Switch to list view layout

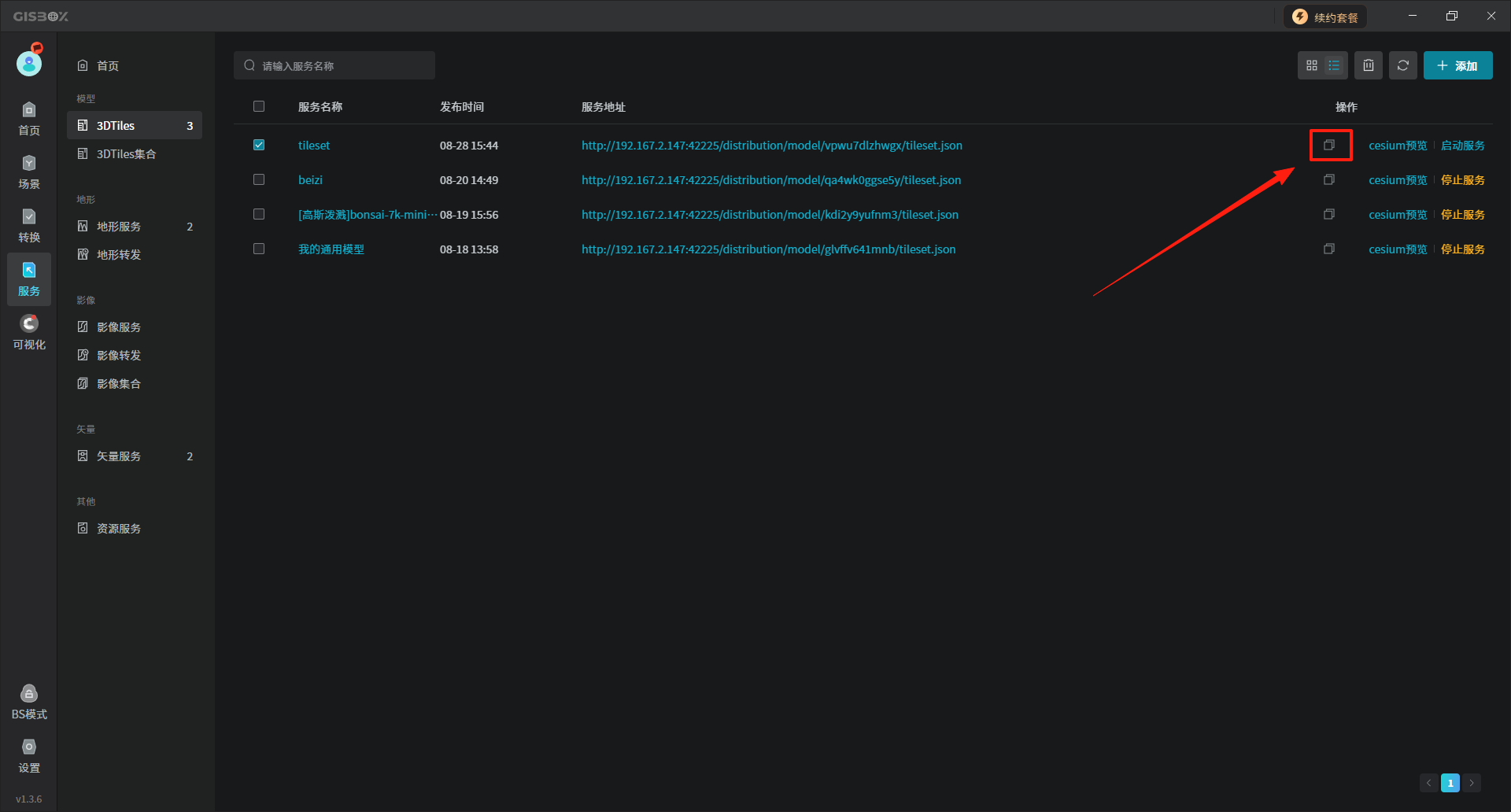click(1334, 65)
